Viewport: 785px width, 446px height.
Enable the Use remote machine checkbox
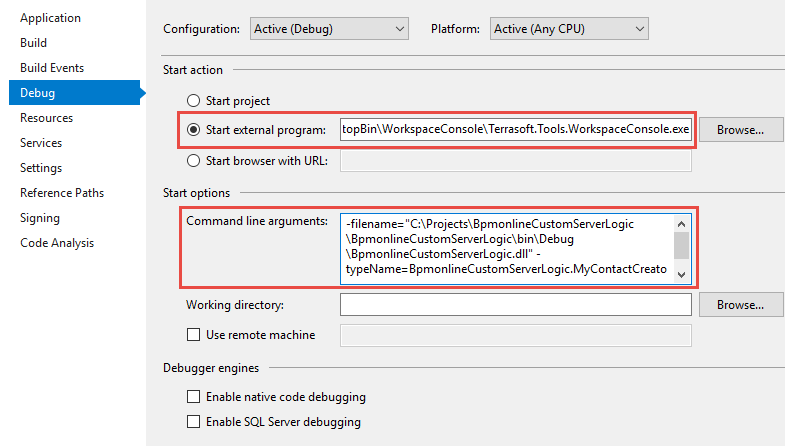(194, 334)
